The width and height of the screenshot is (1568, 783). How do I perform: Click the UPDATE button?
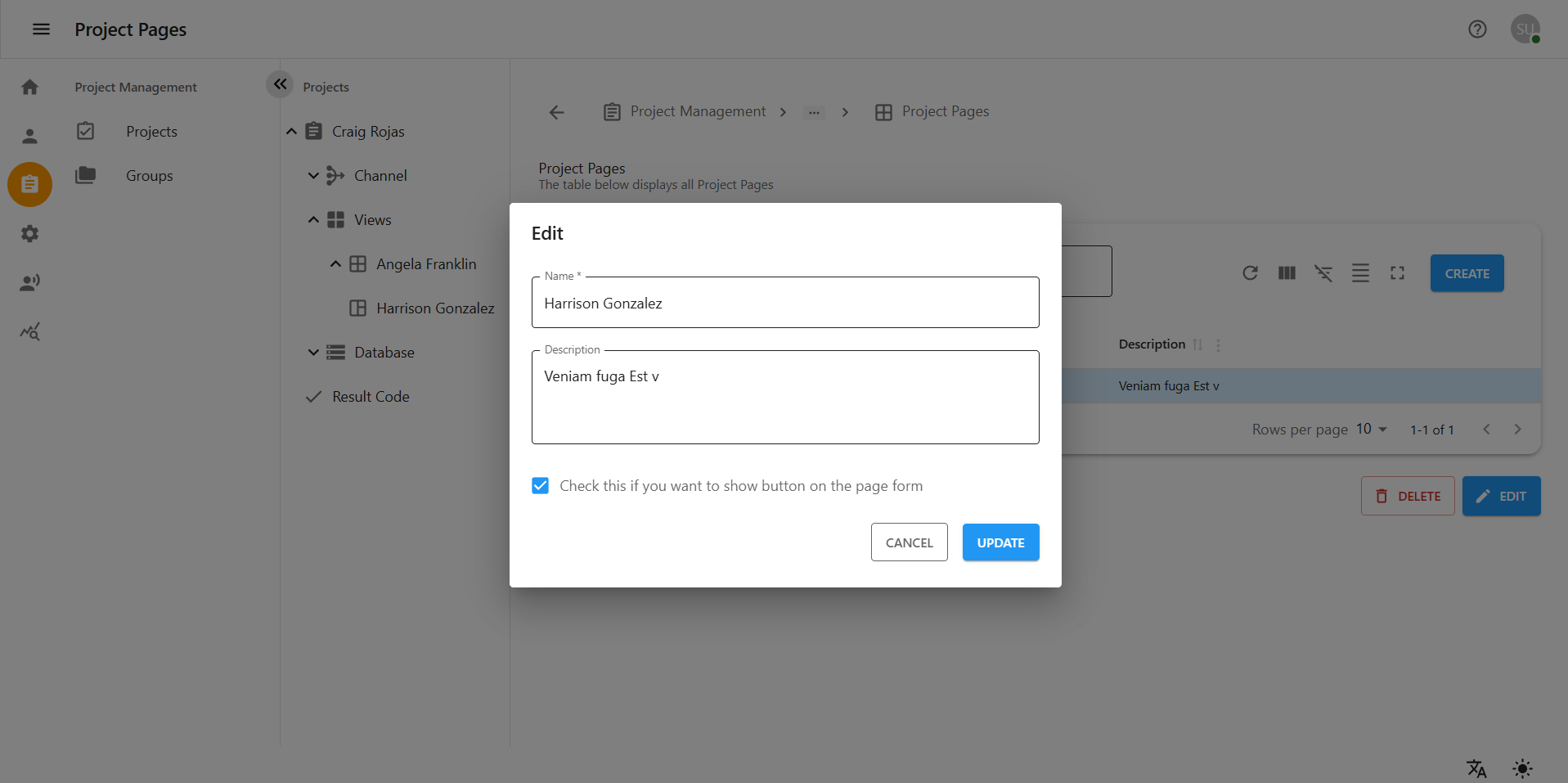pos(1000,542)
